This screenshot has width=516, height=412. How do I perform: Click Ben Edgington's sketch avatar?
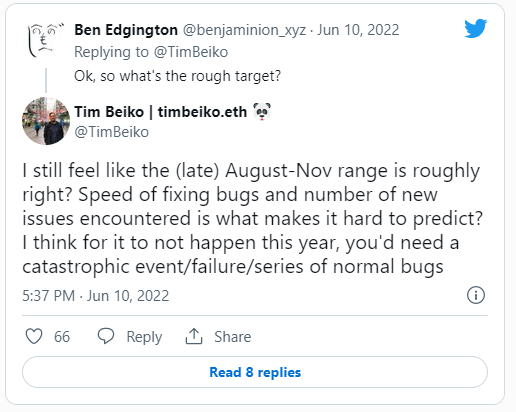(x=46, y=41)
